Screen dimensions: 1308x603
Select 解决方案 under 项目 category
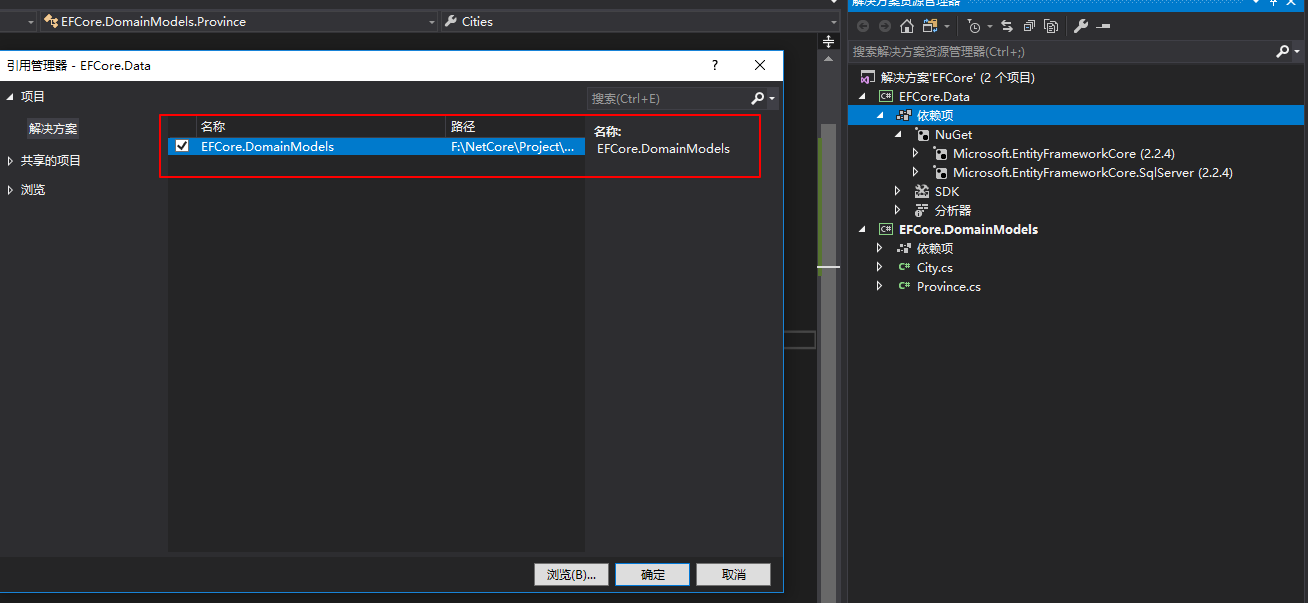[x=53, y=128]
